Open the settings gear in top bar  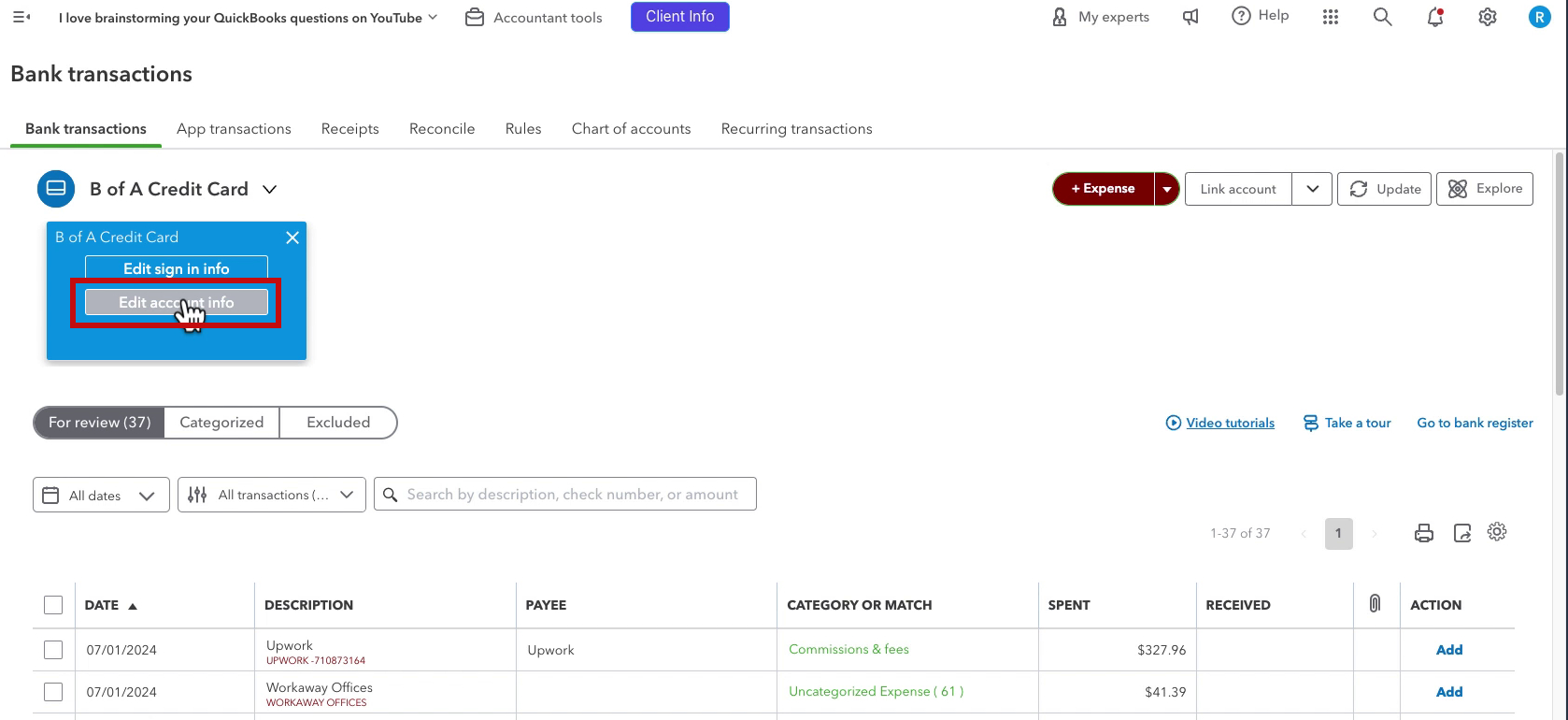coord(1488,17)
